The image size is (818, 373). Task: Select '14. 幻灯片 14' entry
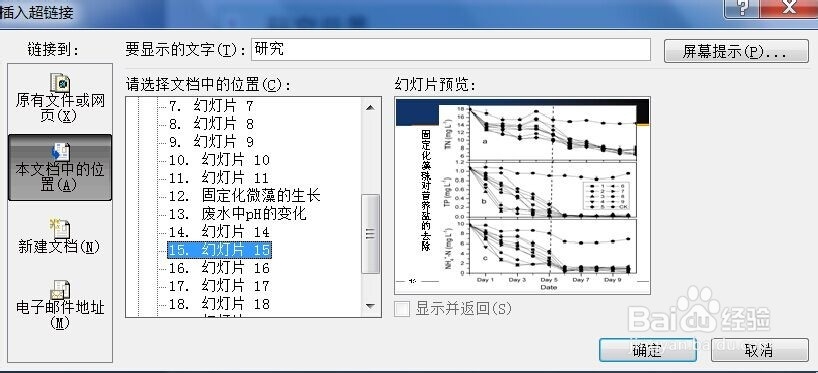coord(219,232)
